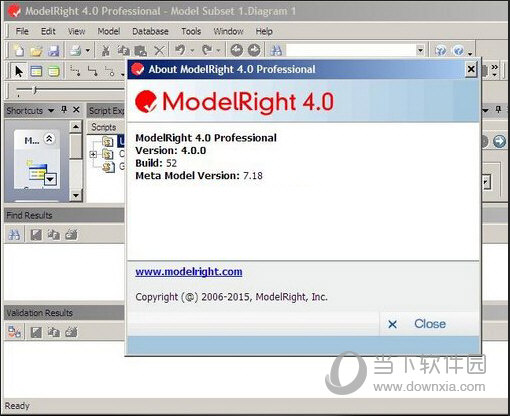
Task: Open the File menu
Action: point(22,31)
